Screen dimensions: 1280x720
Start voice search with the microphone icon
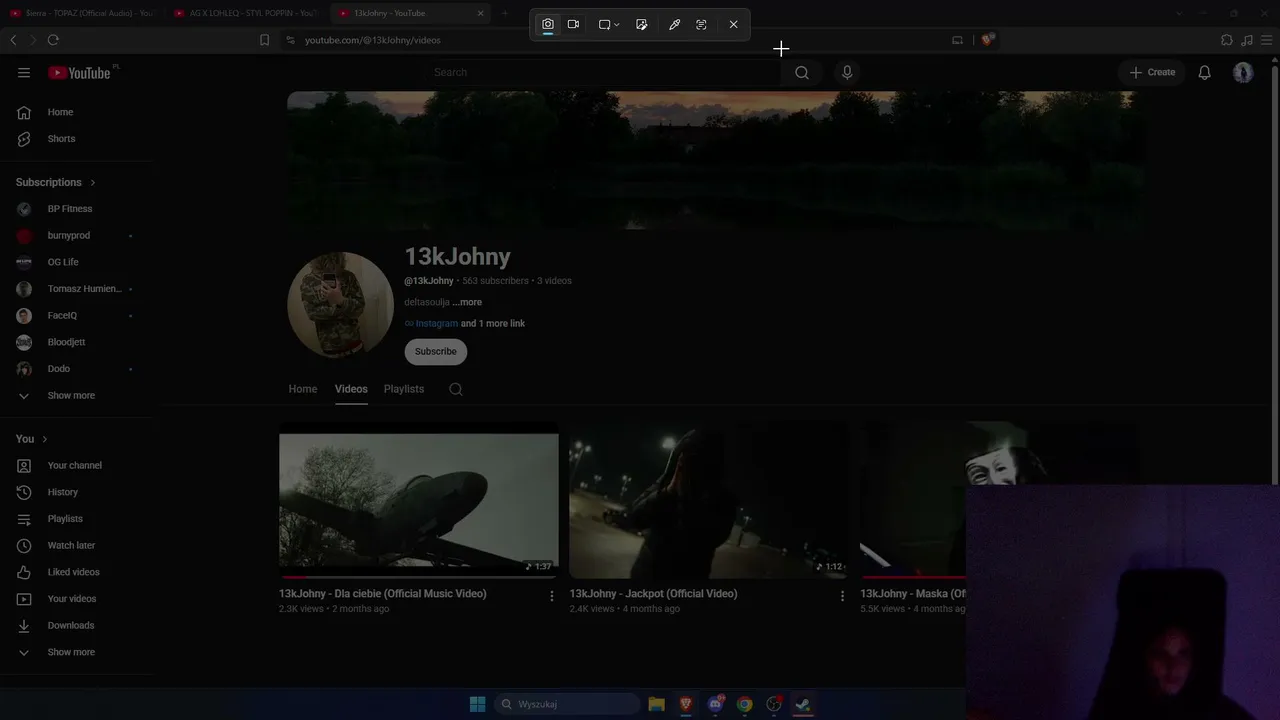pyautogui.click(x=847, y=72)
